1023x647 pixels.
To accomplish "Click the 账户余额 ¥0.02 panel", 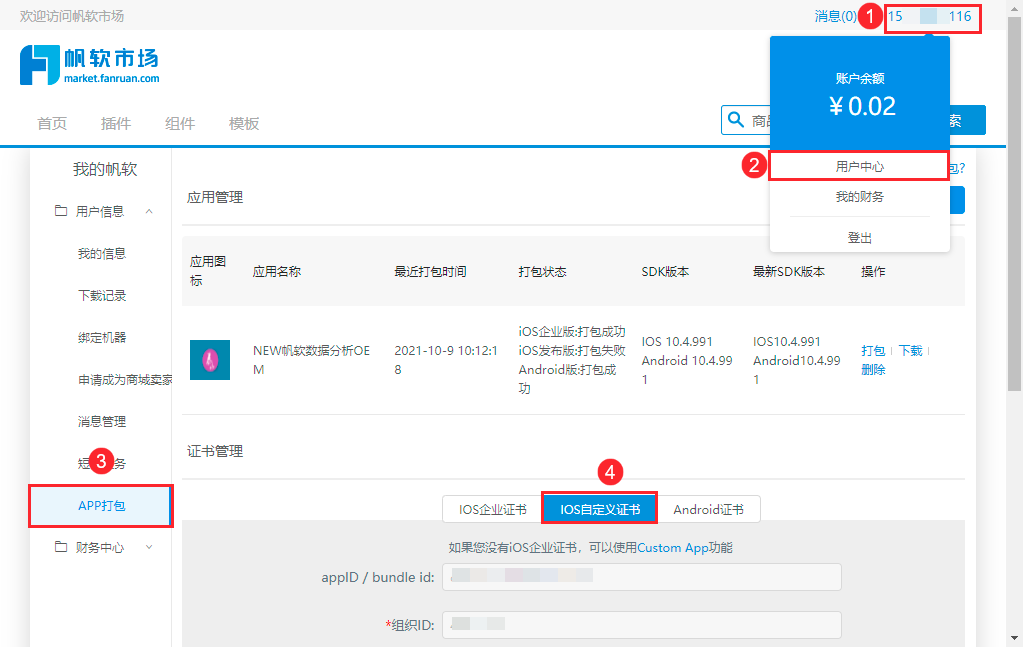I will click(x=859, y=93).
